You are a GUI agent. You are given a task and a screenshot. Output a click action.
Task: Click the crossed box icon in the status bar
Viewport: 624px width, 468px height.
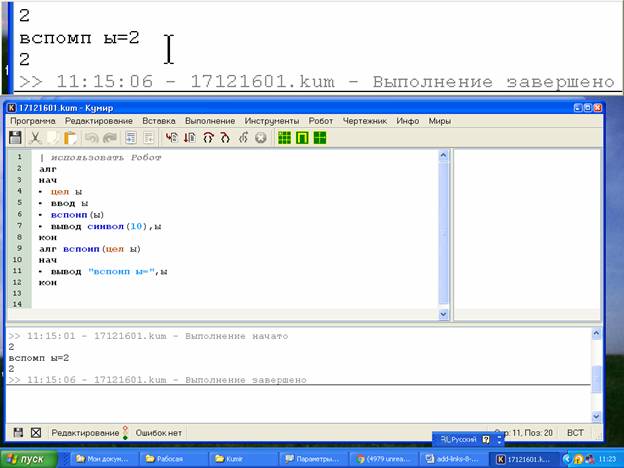(36, 433)
